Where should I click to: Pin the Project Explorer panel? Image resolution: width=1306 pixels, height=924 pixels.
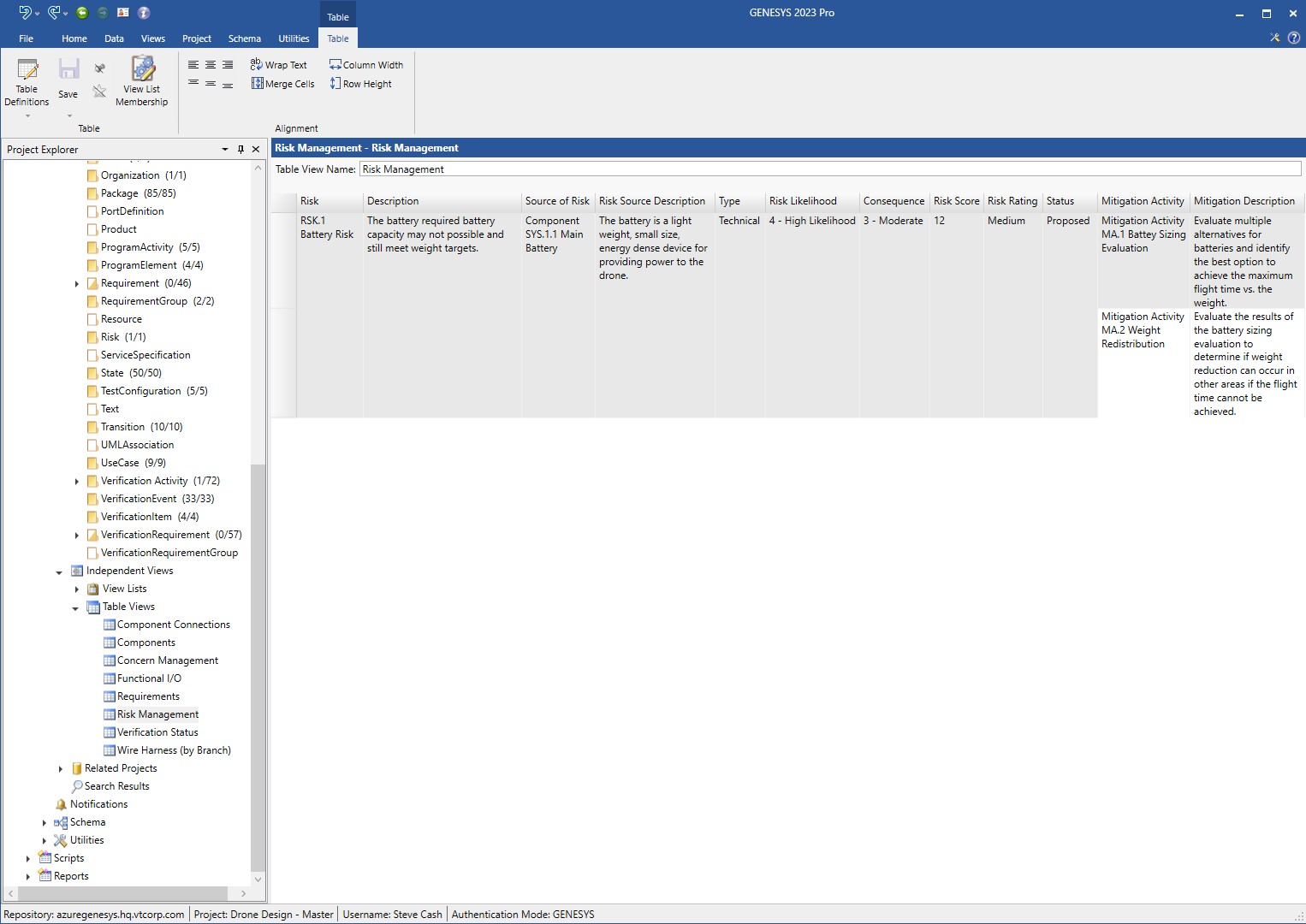pos(240,149)
